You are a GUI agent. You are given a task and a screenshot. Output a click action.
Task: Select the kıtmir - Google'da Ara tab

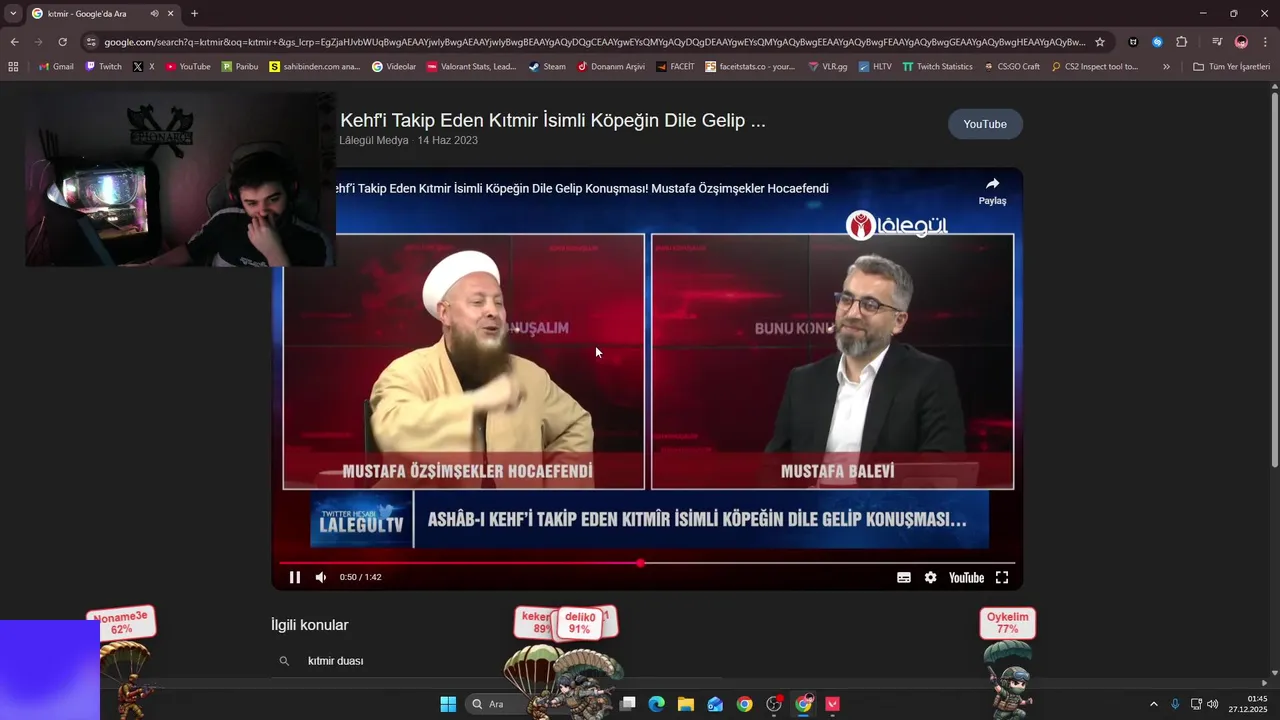click(102, 14)
